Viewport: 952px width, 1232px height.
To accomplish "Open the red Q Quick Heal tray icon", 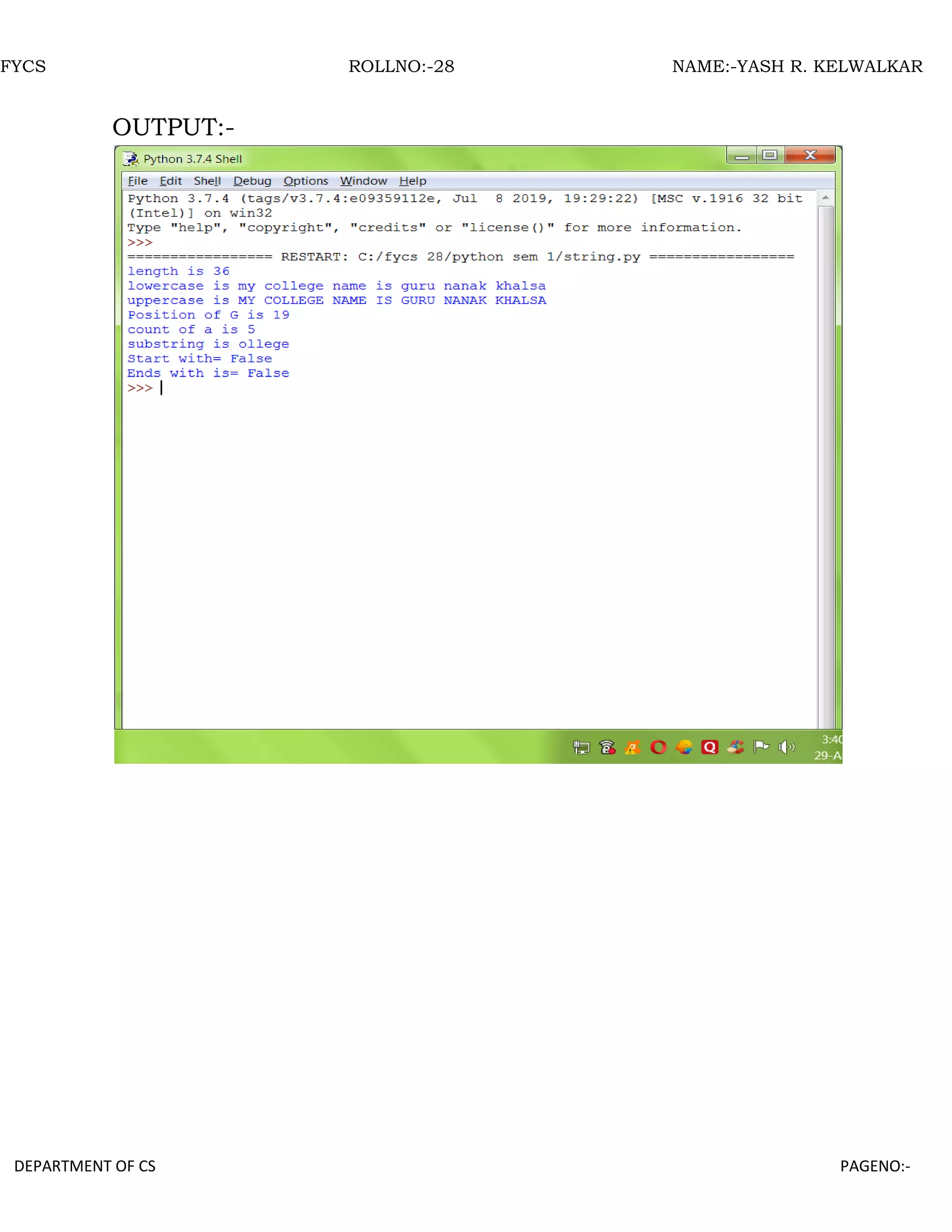I will 709,747.
